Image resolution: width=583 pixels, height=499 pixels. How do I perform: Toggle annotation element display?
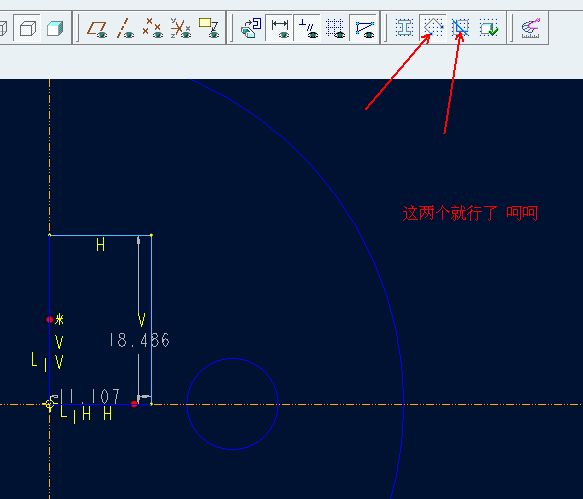click(x=209, y=28)
